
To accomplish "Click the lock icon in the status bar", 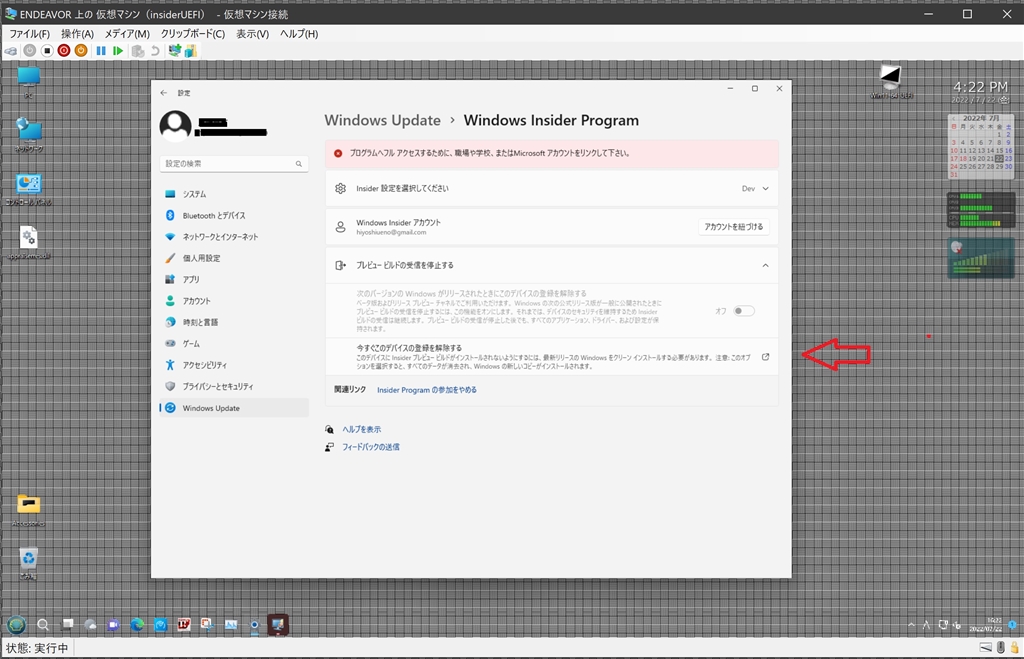I will (x=1014, y=648).
